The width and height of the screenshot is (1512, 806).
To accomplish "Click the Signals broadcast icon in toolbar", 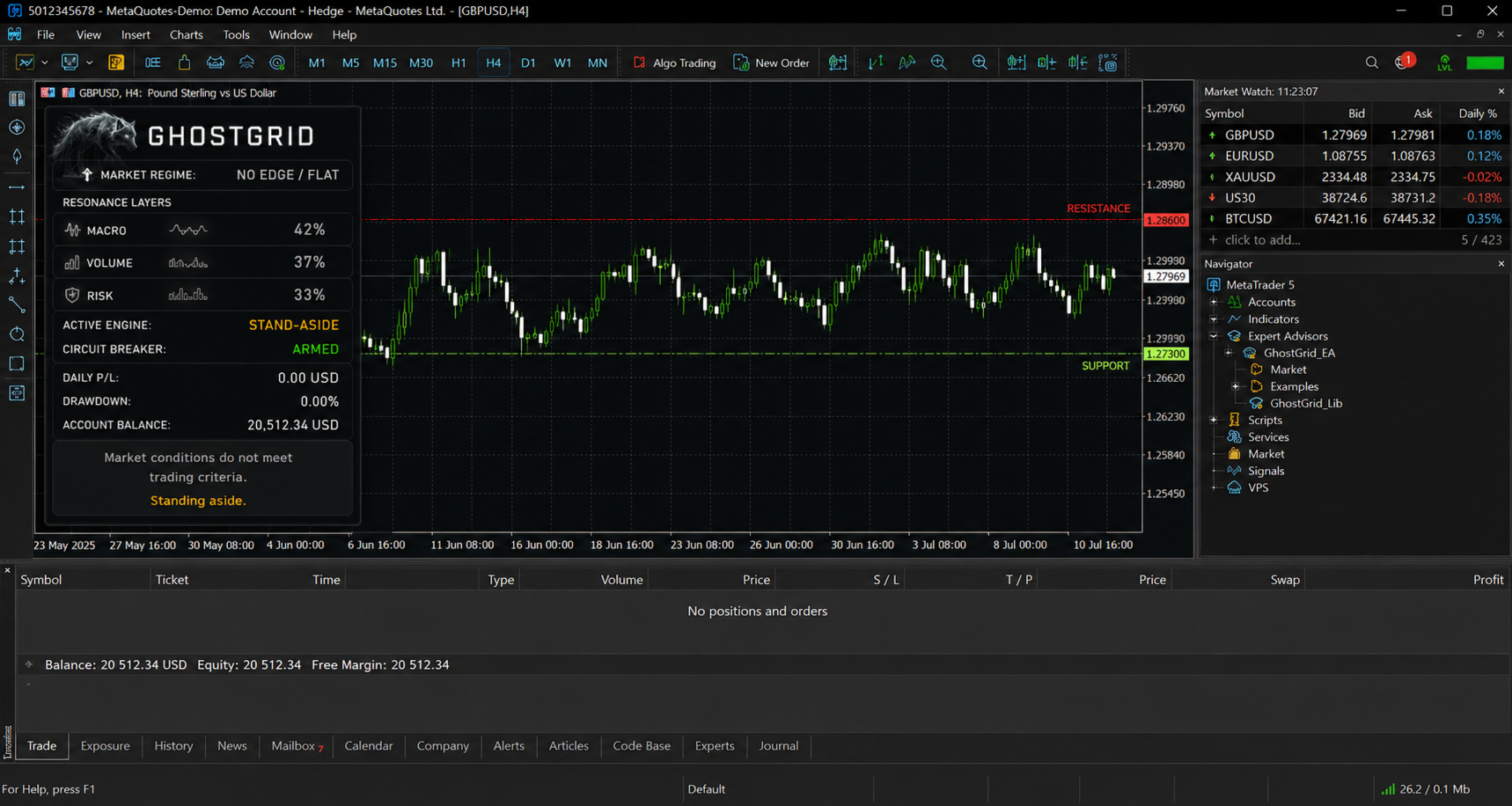I will pyautogui.click(x=246, y=62).
